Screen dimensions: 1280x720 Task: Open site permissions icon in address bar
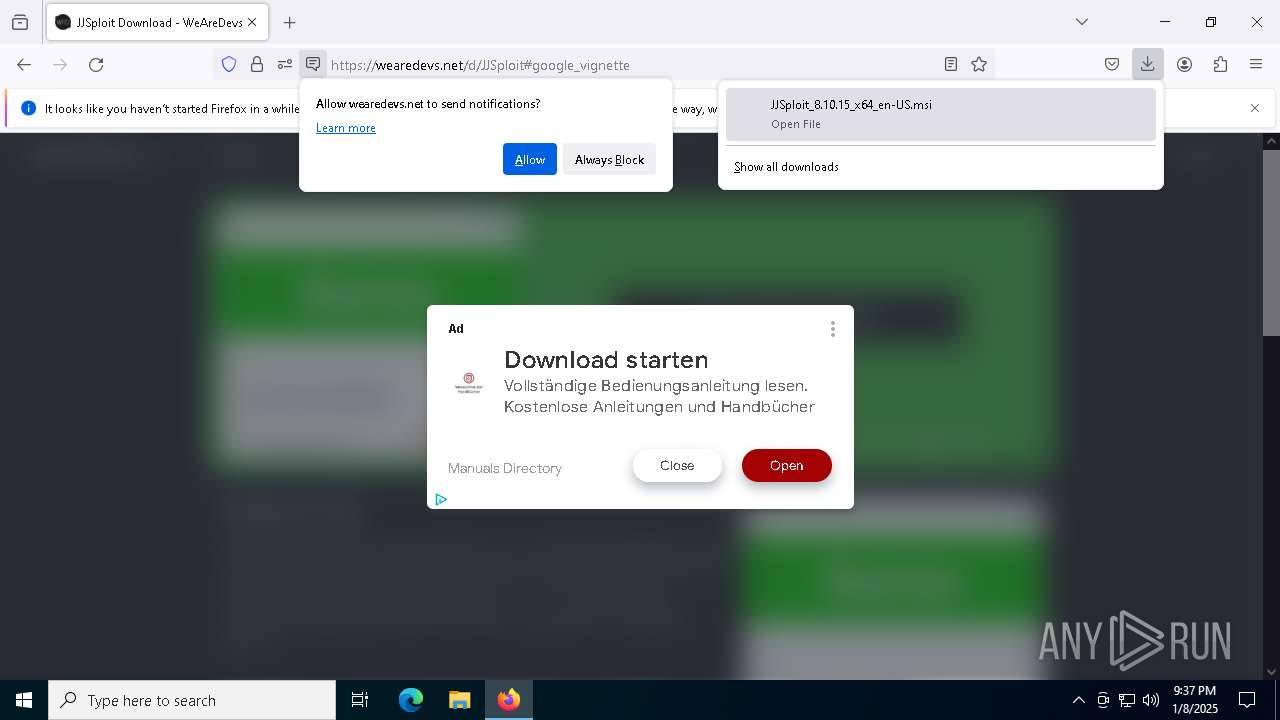pyautogui.click(x=285, y=64)
